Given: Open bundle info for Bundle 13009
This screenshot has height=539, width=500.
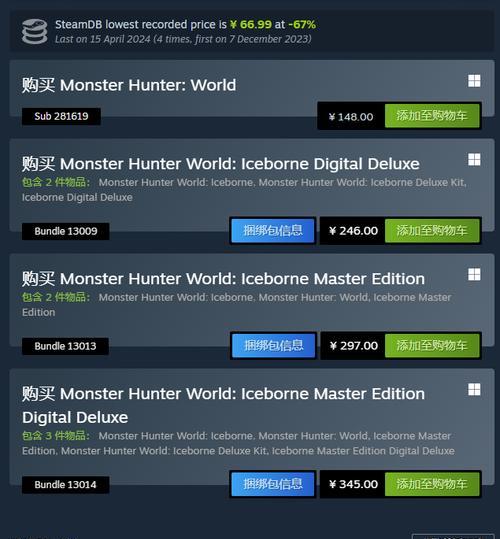Looking at the screenshot, I should tap(273, 231).
